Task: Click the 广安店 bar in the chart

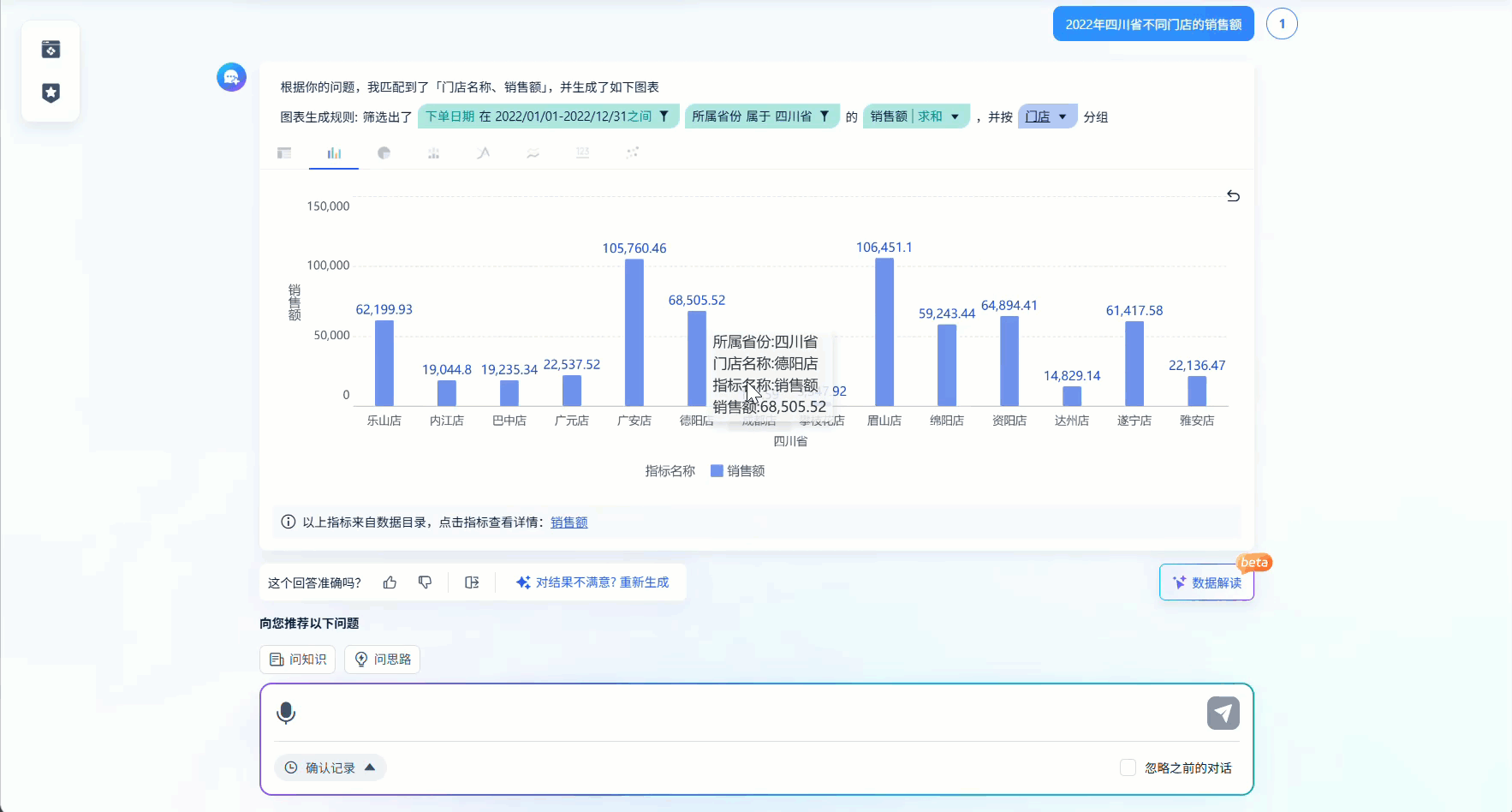Action: point(634,332)
